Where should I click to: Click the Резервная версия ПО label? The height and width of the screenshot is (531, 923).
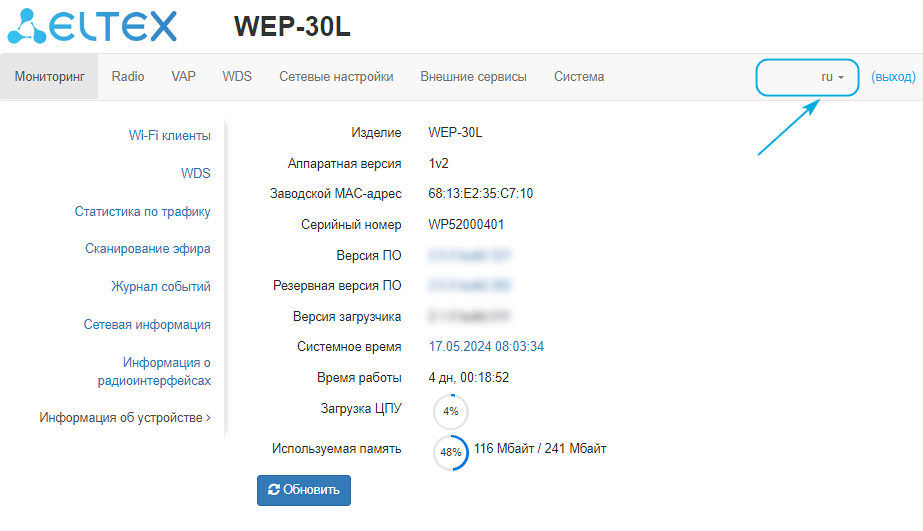(x=337, y=286)
